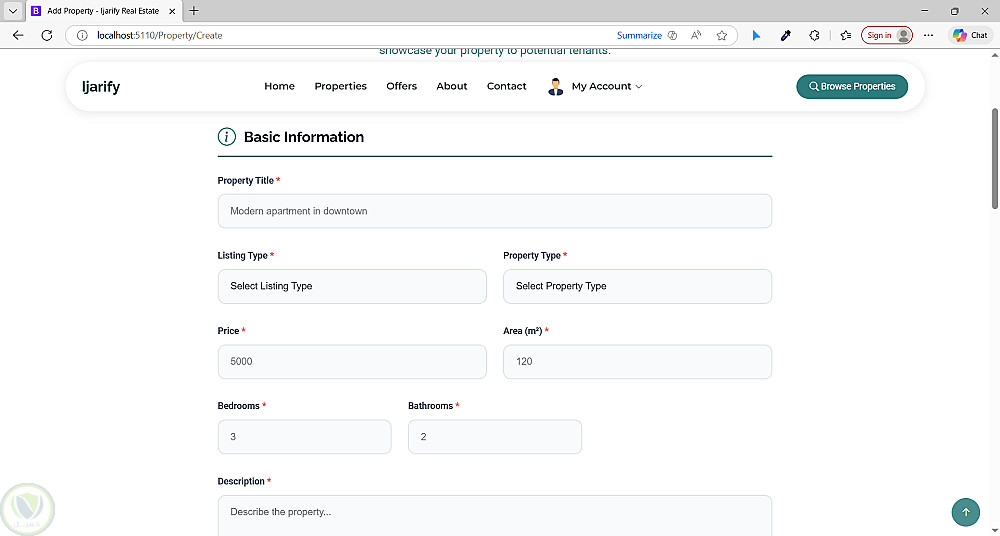The height and width of the screenshot is (536, 1000).
Task: Click the eyedropper color picker extension icon
Action: (x=786, y=35)
